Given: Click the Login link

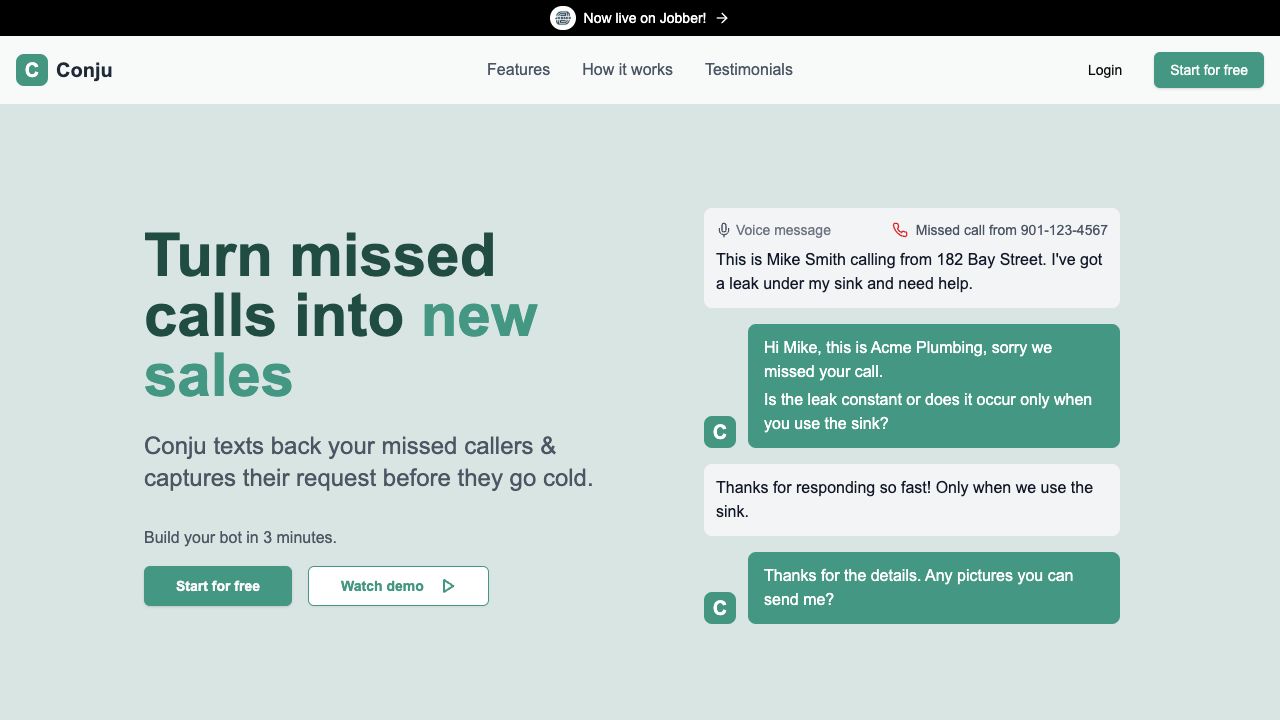Looking at the screenshot, I should [x=1104, y=70].
